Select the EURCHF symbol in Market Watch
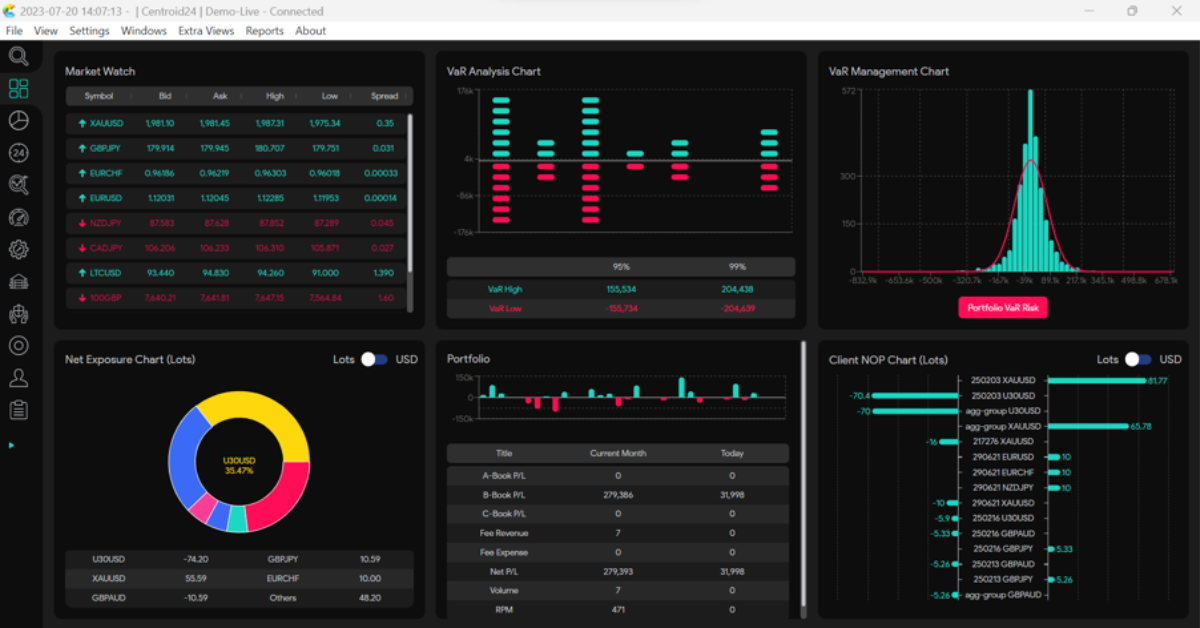Screen dimensions: 1200x628 (106, 173)
